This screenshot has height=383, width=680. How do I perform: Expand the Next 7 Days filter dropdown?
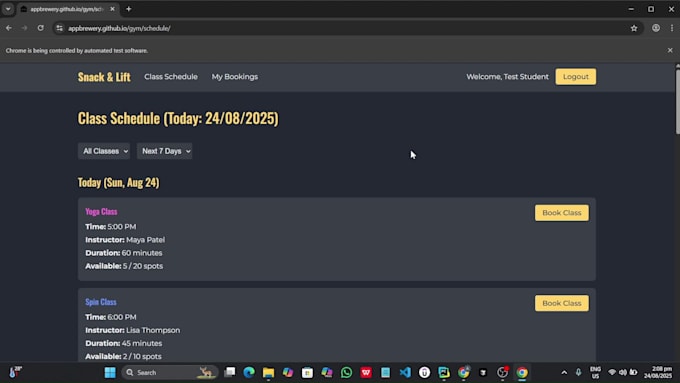pos(164,151)
